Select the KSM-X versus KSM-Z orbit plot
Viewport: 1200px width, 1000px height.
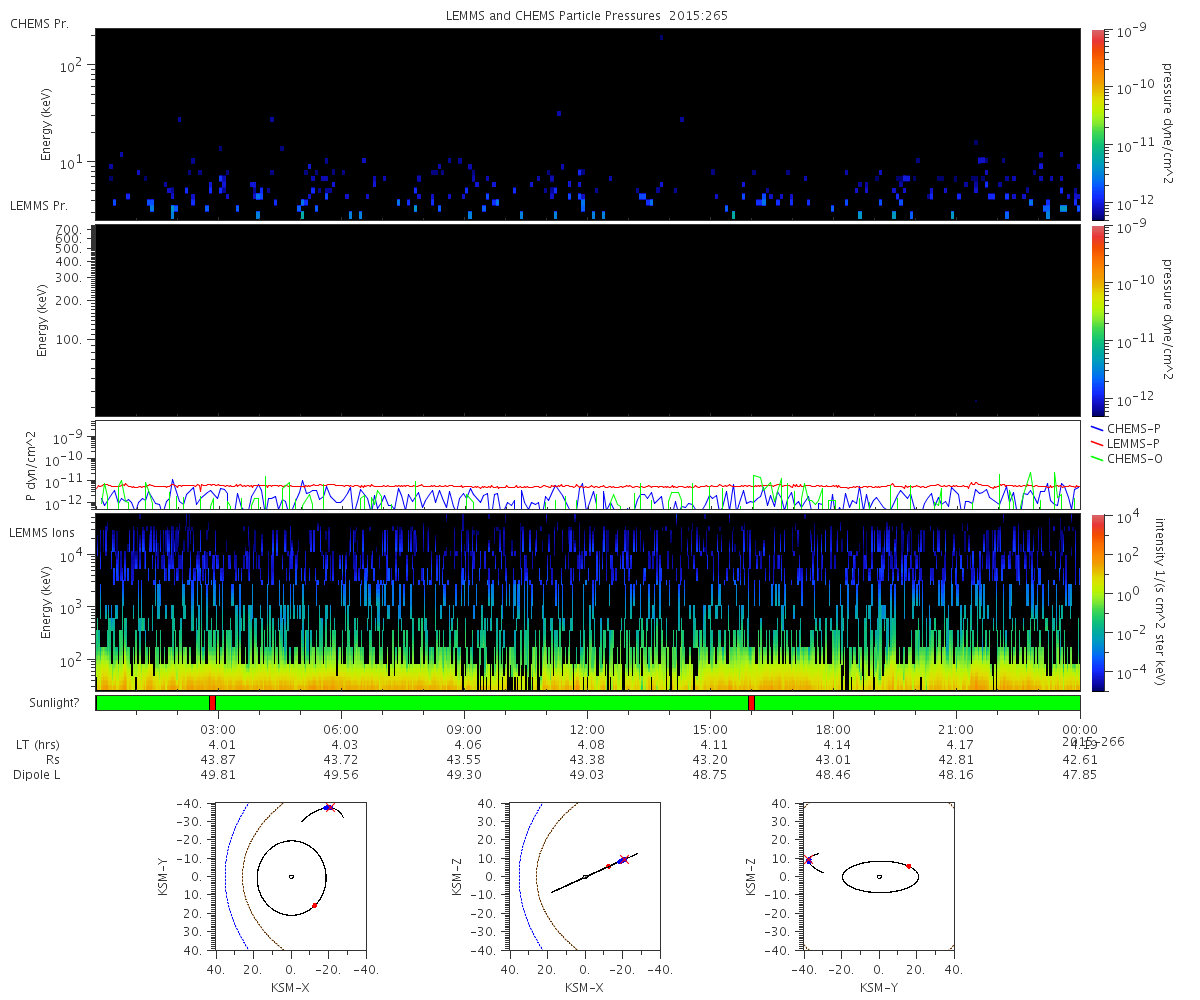[x=585, y=876]
